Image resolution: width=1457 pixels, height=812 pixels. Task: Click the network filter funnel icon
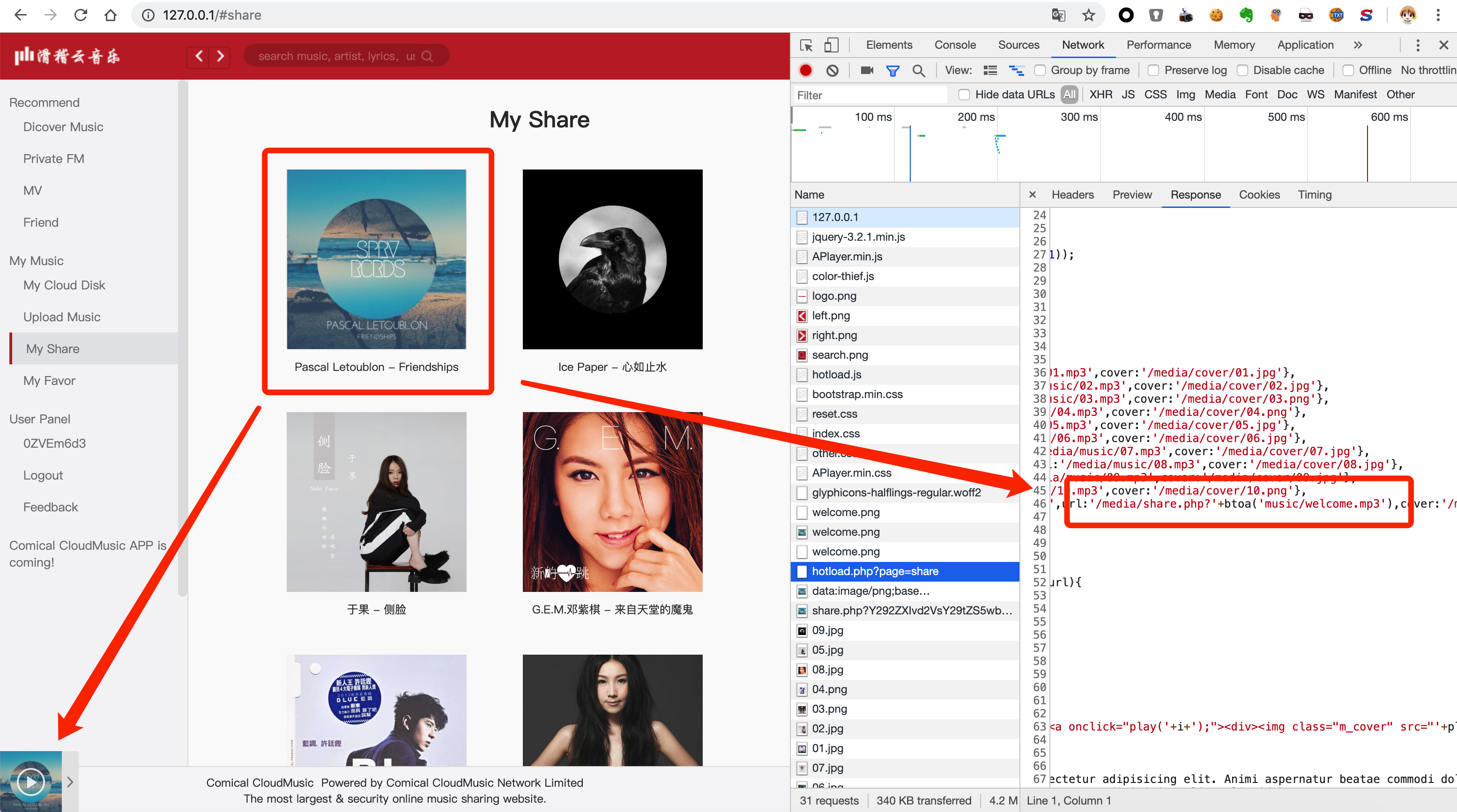pos(892,70)
